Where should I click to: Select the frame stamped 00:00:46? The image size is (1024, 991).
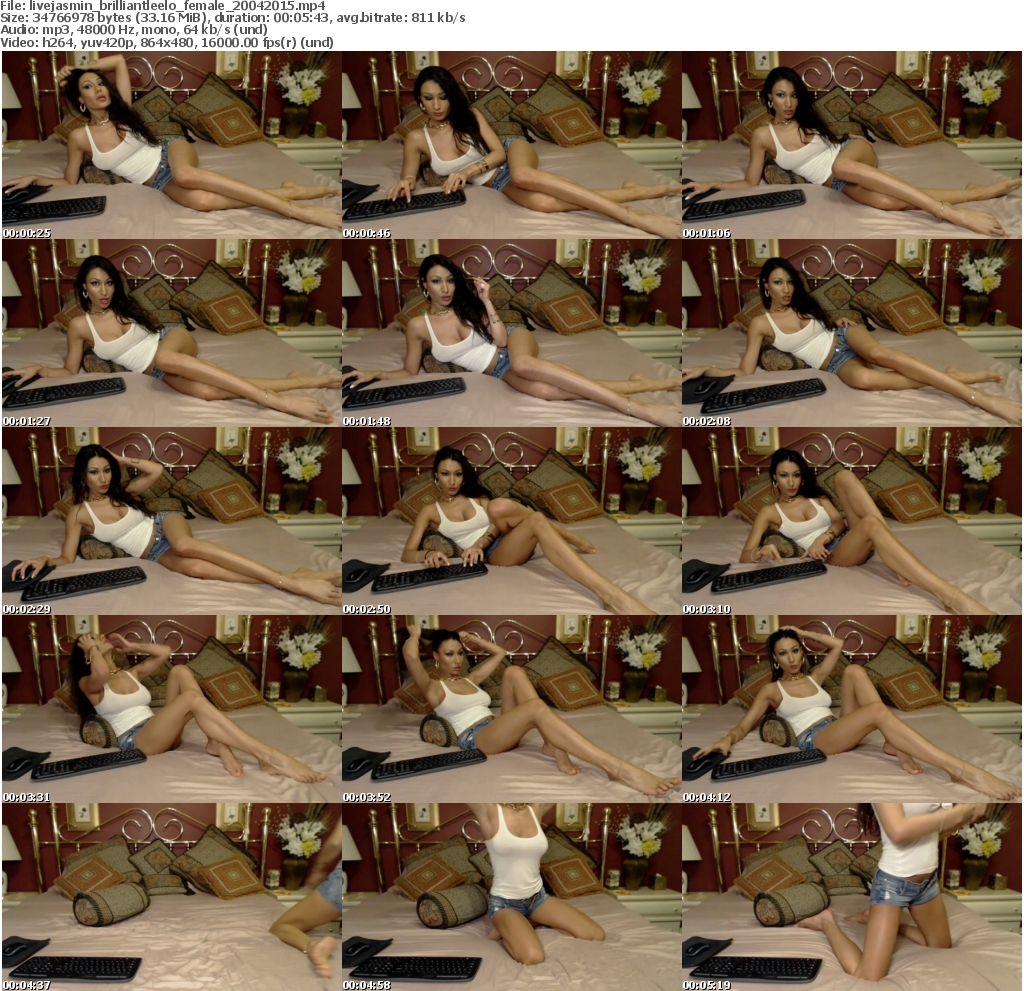[x=511, y=145]
